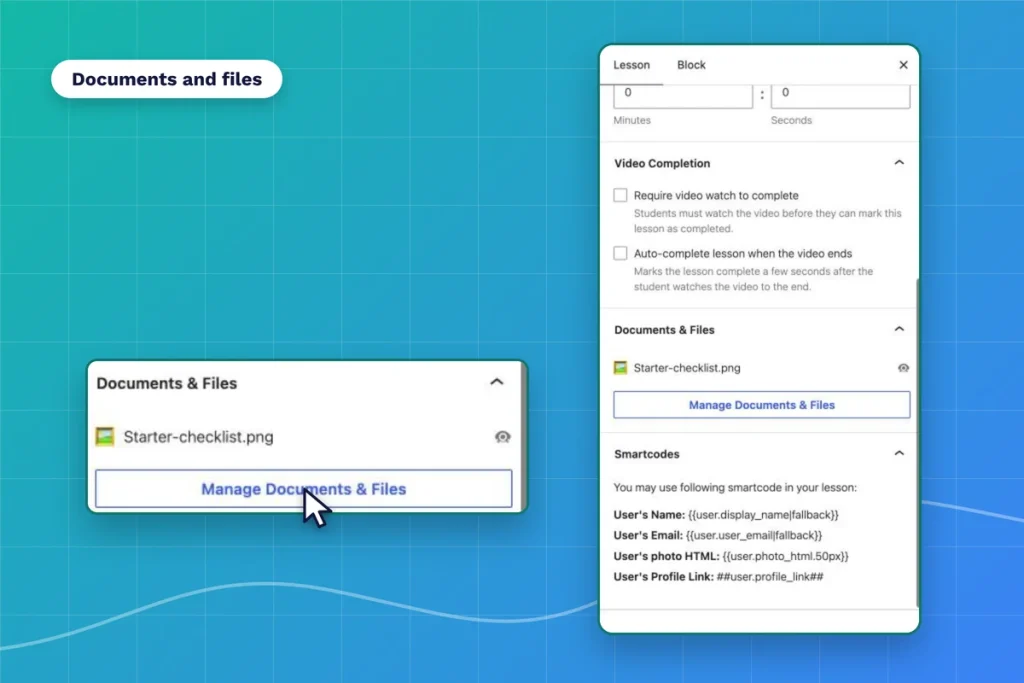Screen dimensions: 1024x683
Task: Enable Require video watch to complete checkbox
Action: (620, 195)
